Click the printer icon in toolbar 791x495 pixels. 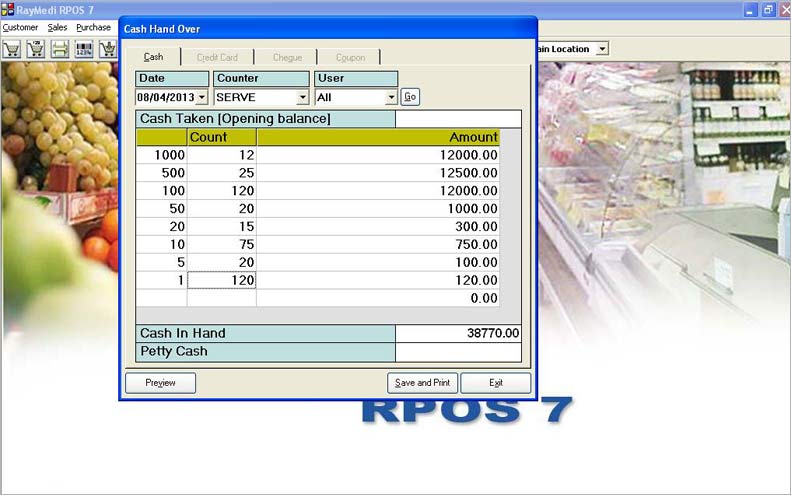60,48
